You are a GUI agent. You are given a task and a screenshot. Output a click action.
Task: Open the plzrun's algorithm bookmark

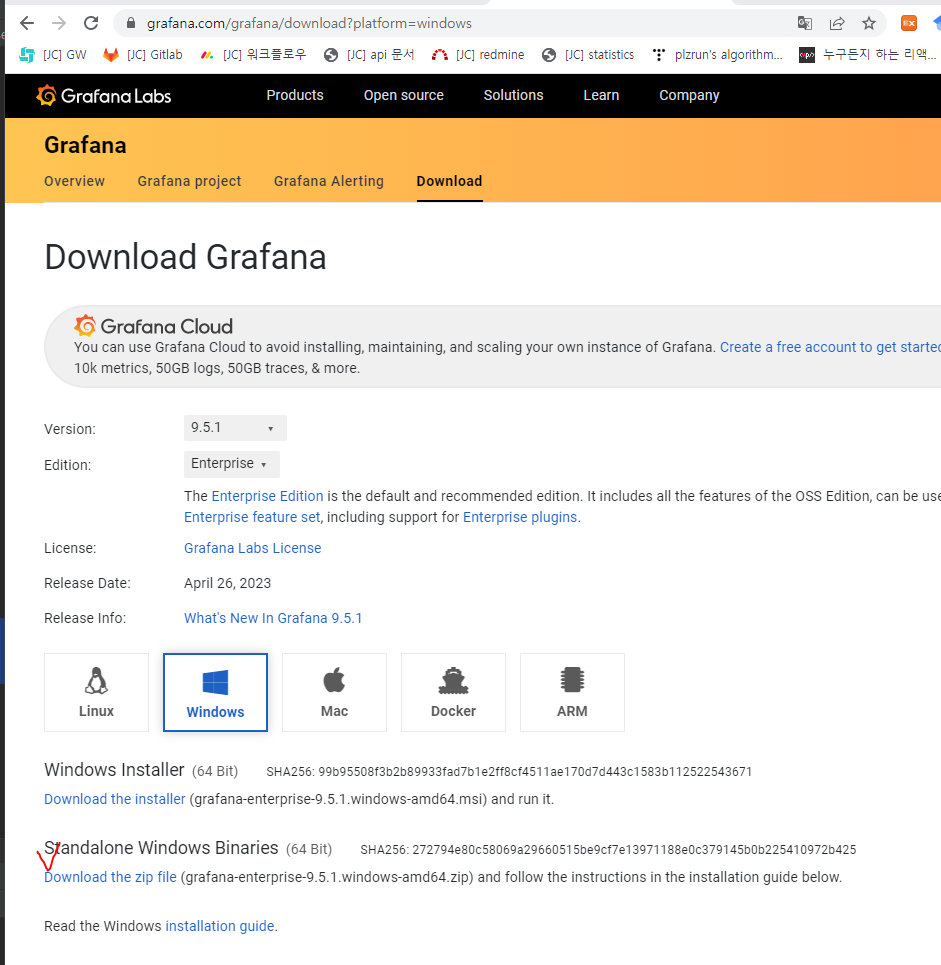coord(718,55)
